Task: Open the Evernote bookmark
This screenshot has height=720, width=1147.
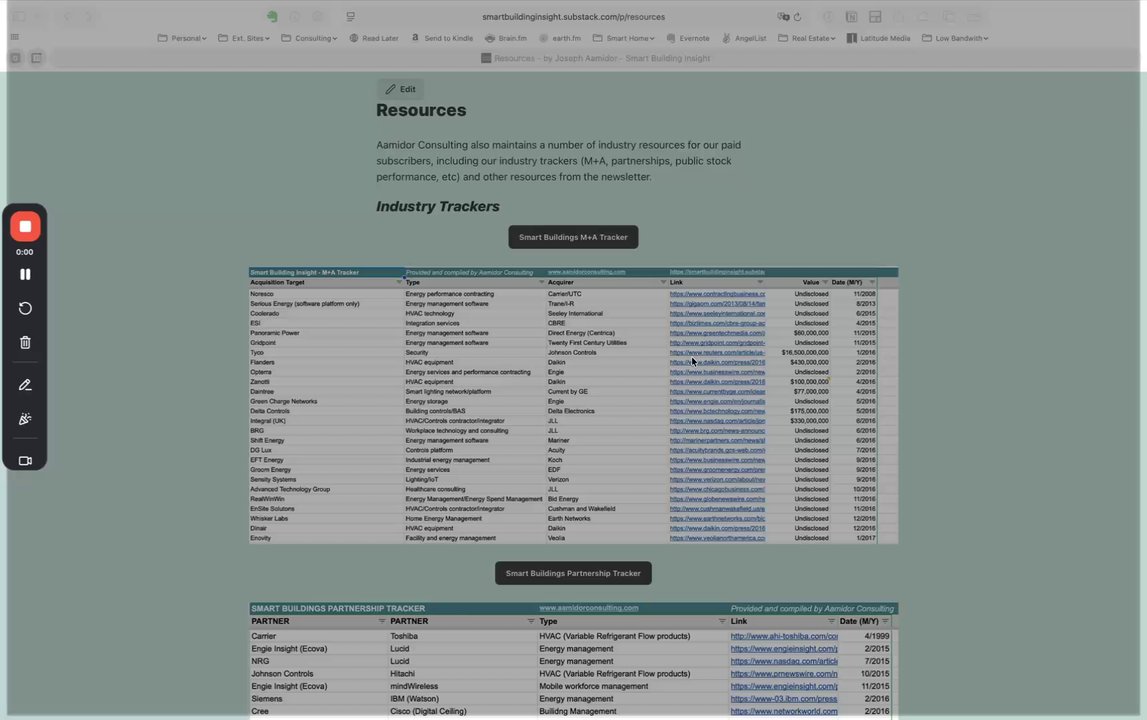Action: (x=688, y=38)
